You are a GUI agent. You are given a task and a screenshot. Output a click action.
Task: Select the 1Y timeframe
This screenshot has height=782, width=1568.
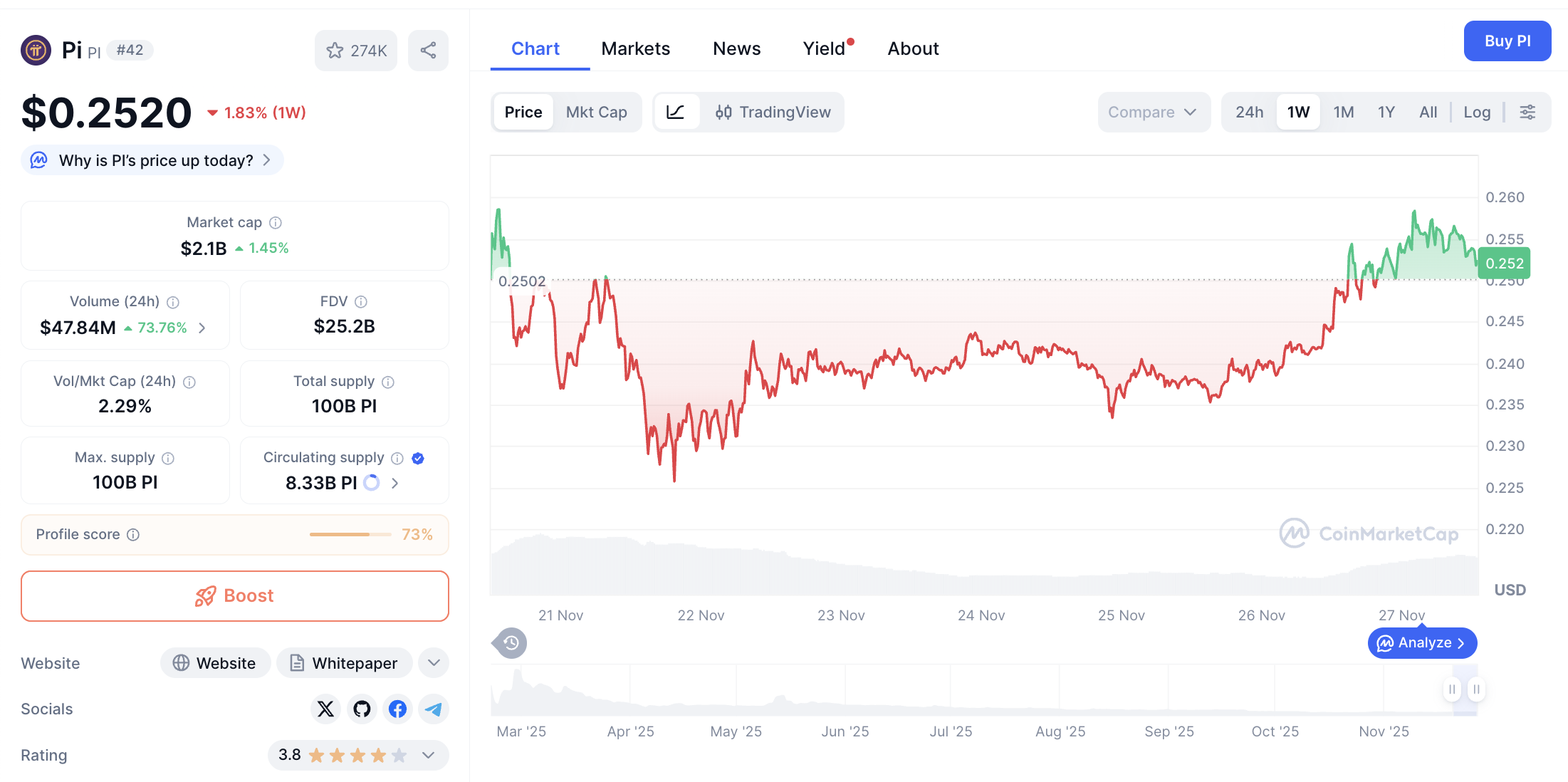tap(1386, 112)
